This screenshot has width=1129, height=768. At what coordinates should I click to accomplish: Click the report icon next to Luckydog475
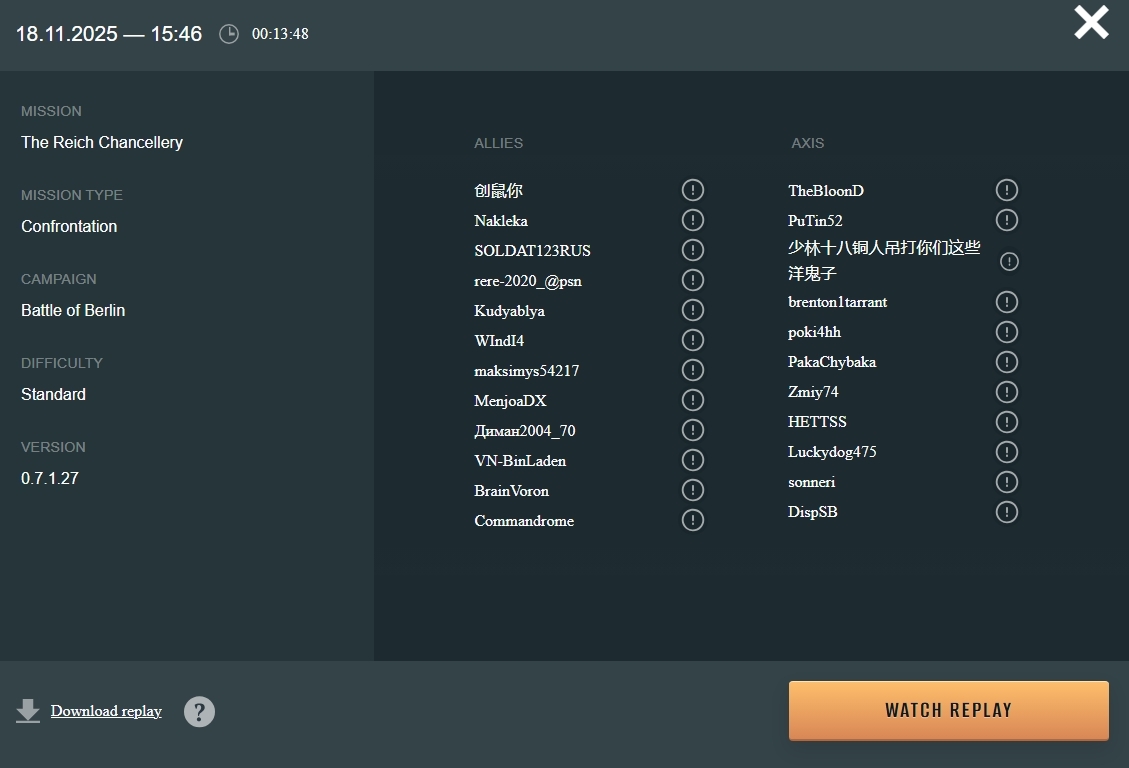click(1007, 452)
